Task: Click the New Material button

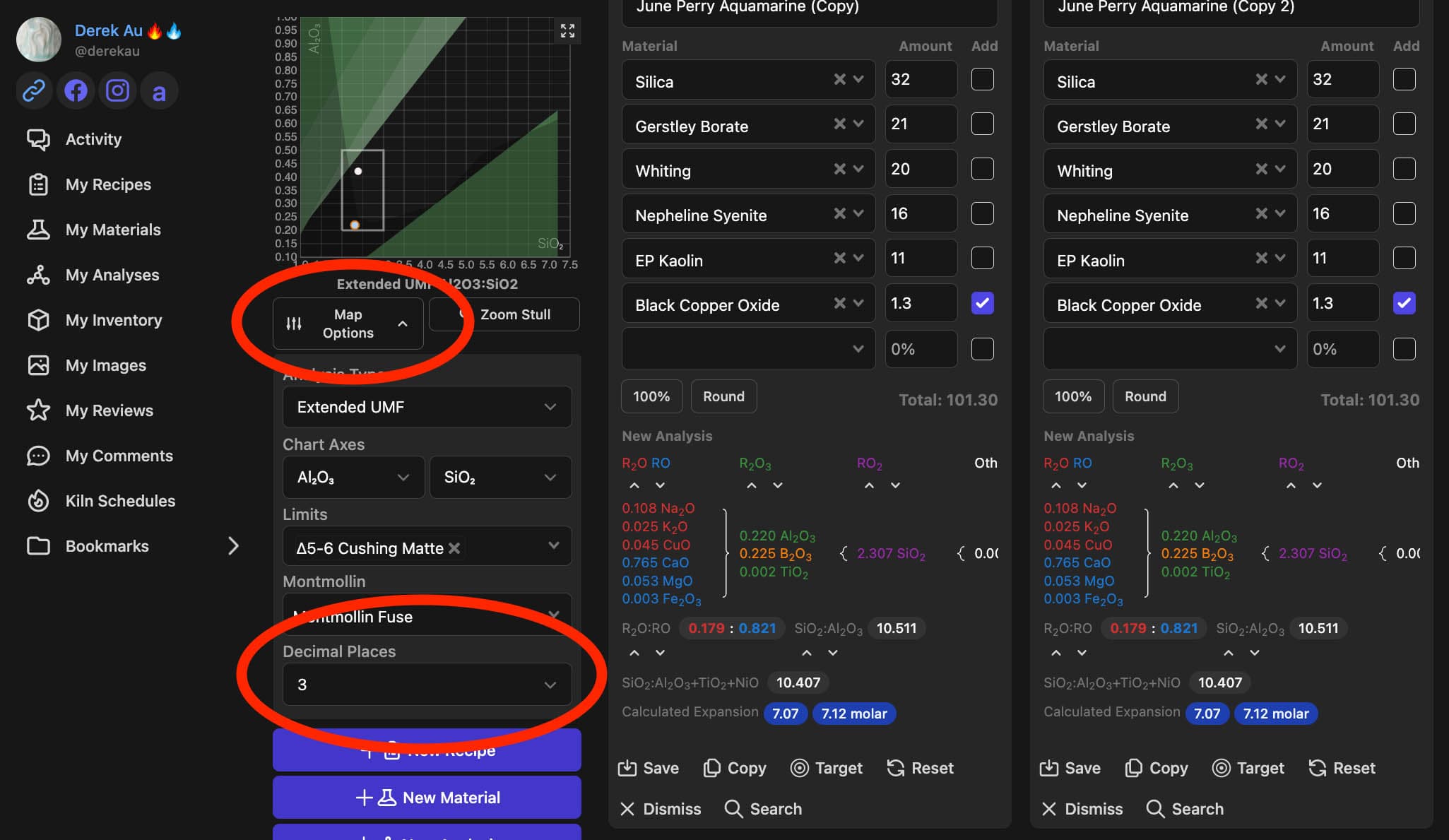Action: click(x=427, y=798)
